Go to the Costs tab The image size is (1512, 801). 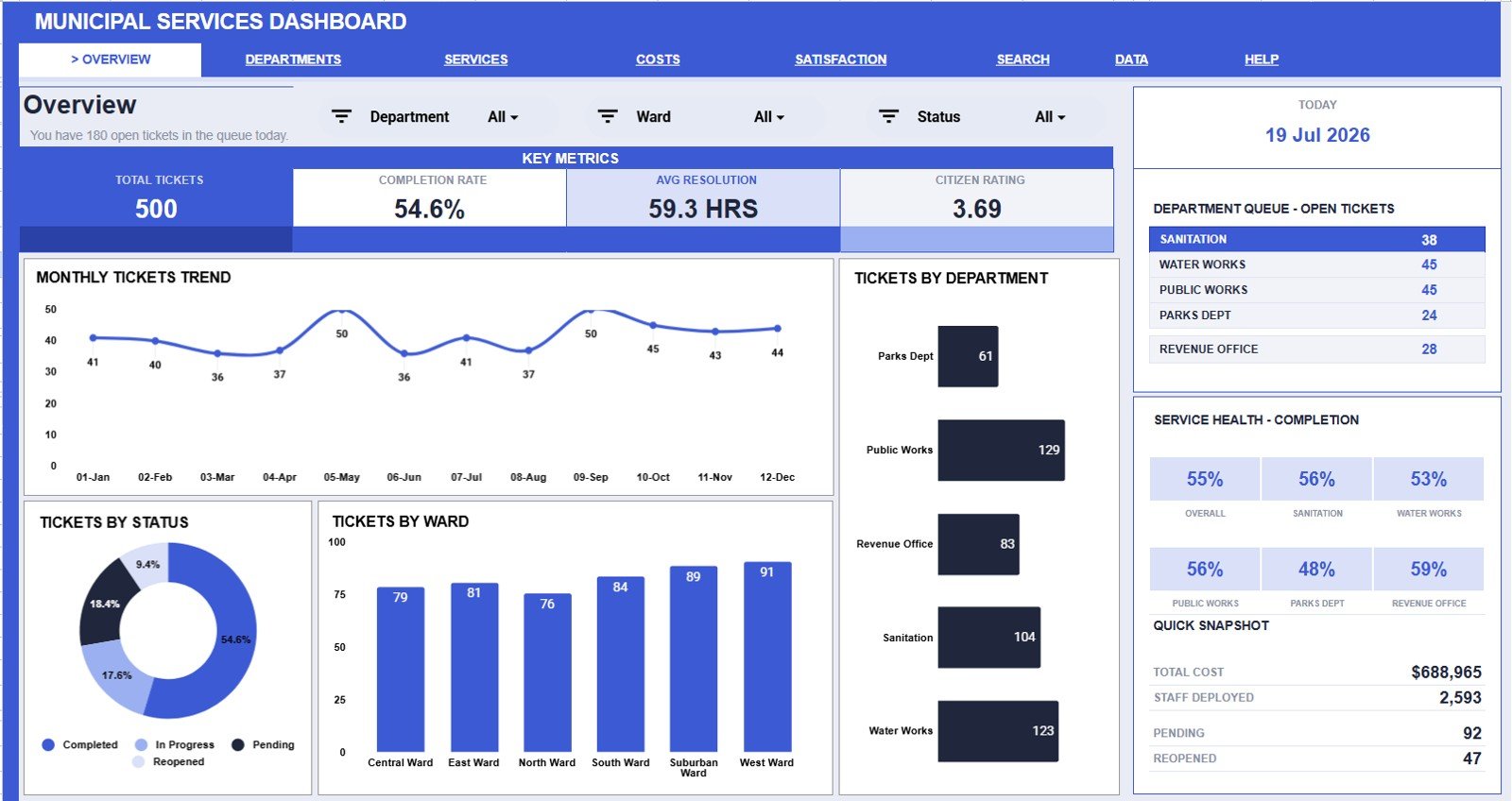tap(658, 60)
